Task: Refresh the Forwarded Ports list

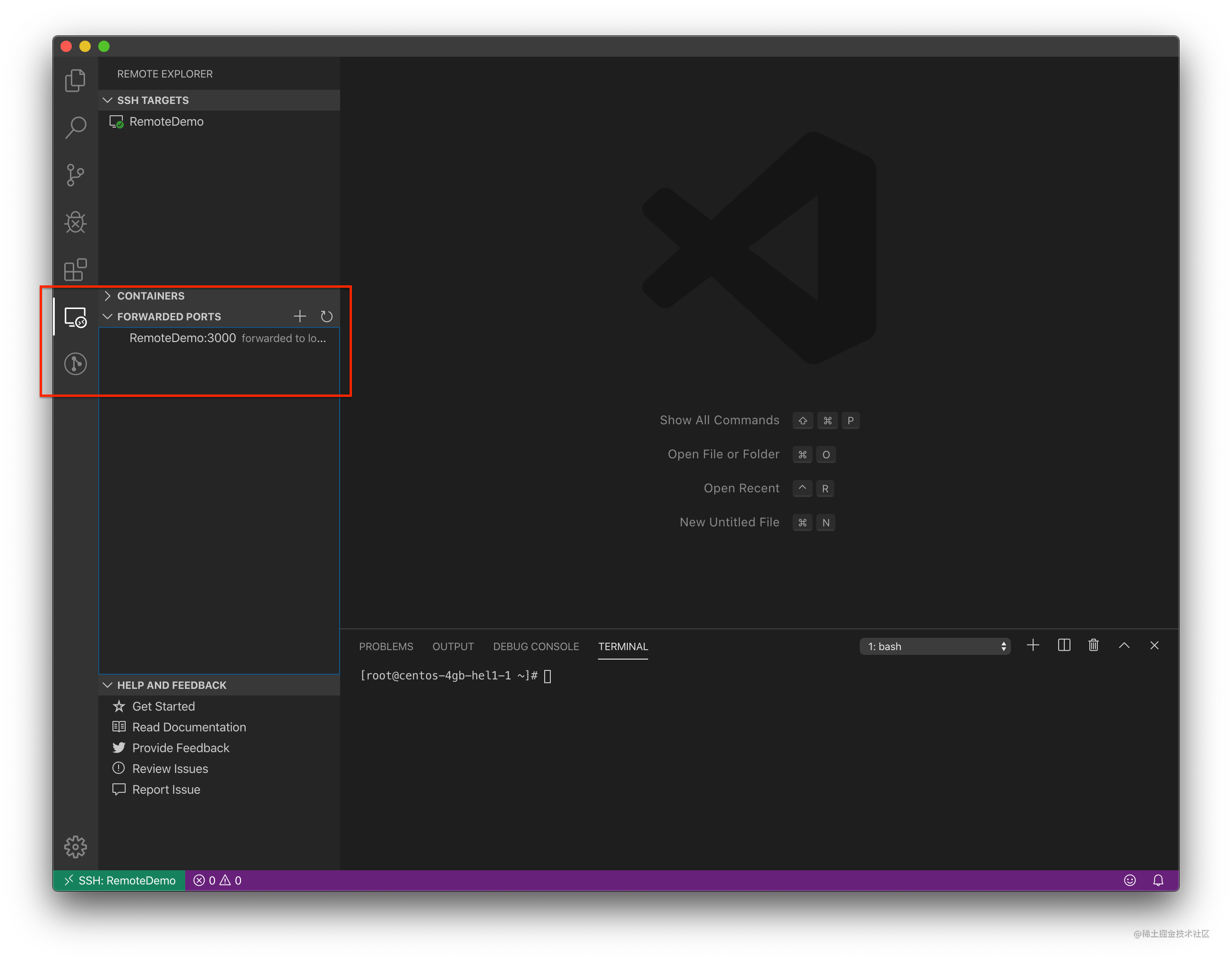Action: [326, 316]
